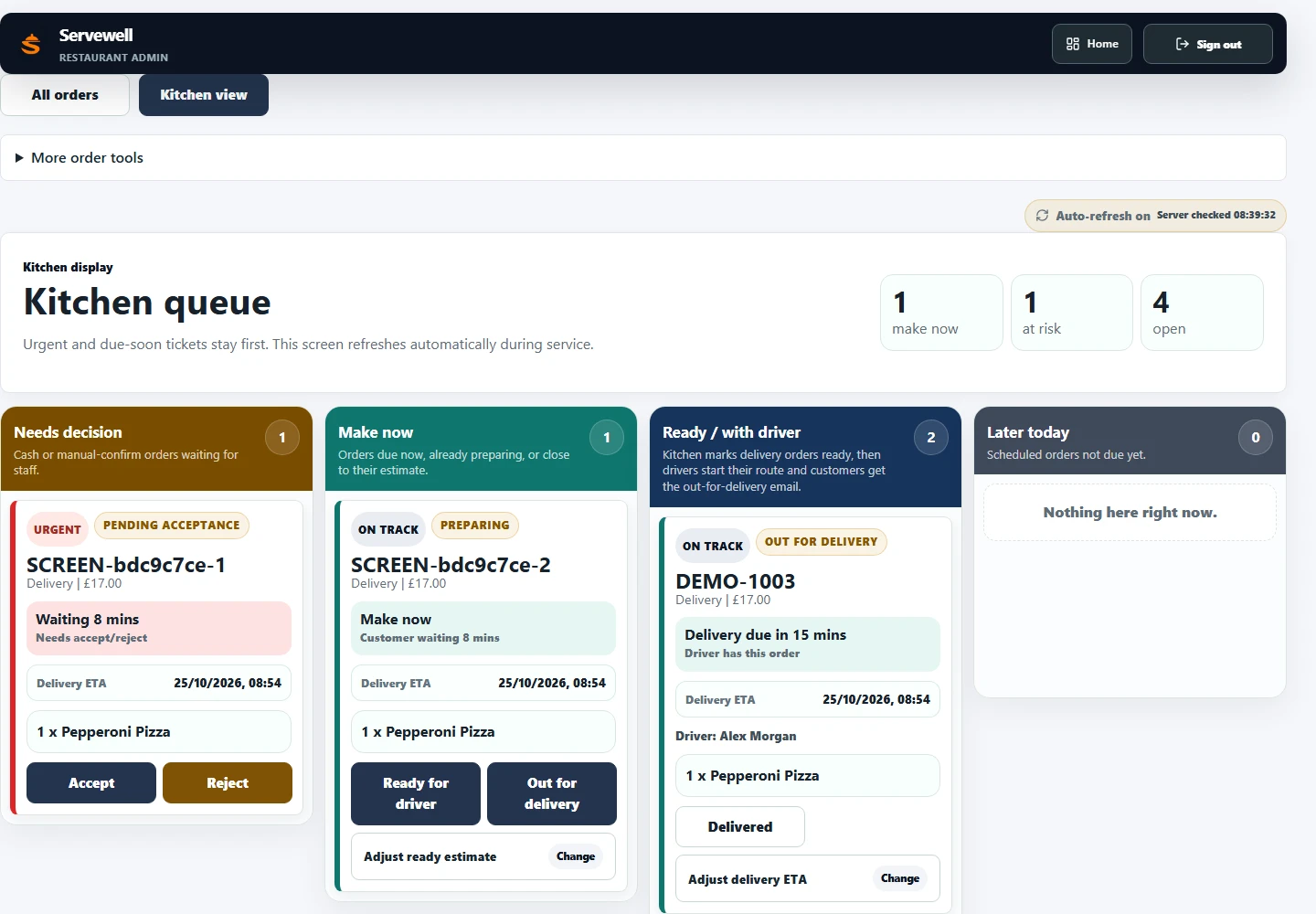1316x914 pixels.
Task: Set SCREEN-bdc9c7ce-2 out for delivery
Action: (552, 793)
